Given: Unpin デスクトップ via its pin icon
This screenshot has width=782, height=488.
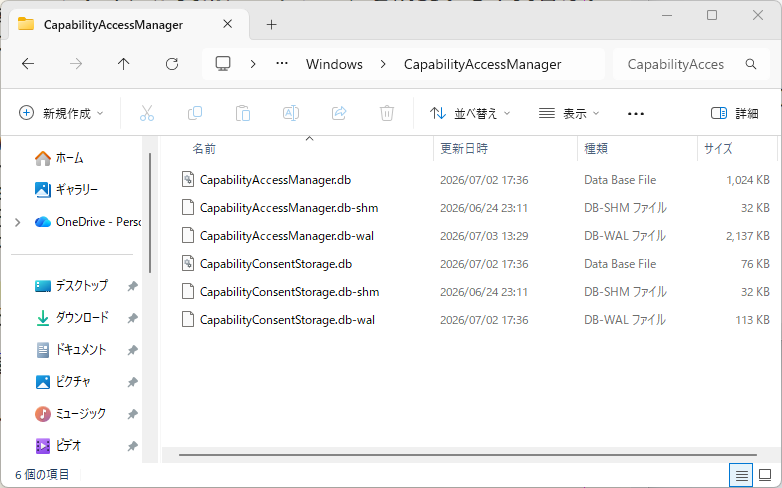Looking at the screenshot, I should 132,286.
